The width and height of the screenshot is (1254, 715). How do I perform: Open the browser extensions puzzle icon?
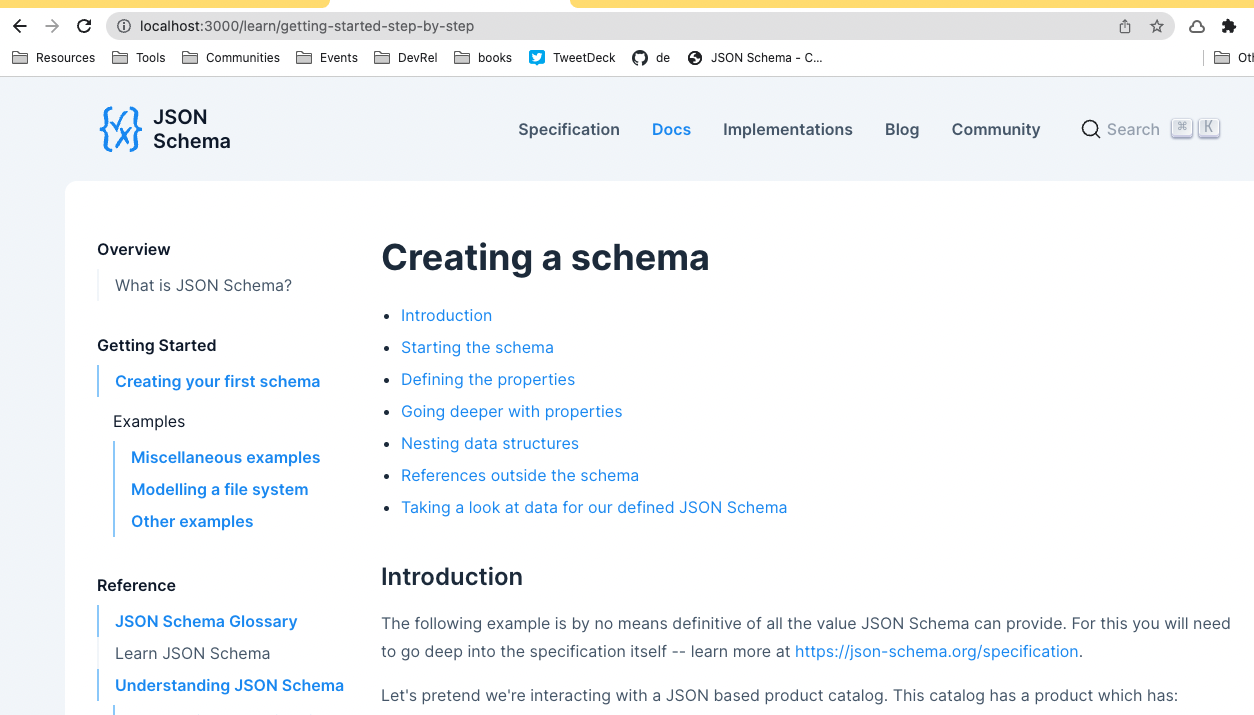[1228, 27]
